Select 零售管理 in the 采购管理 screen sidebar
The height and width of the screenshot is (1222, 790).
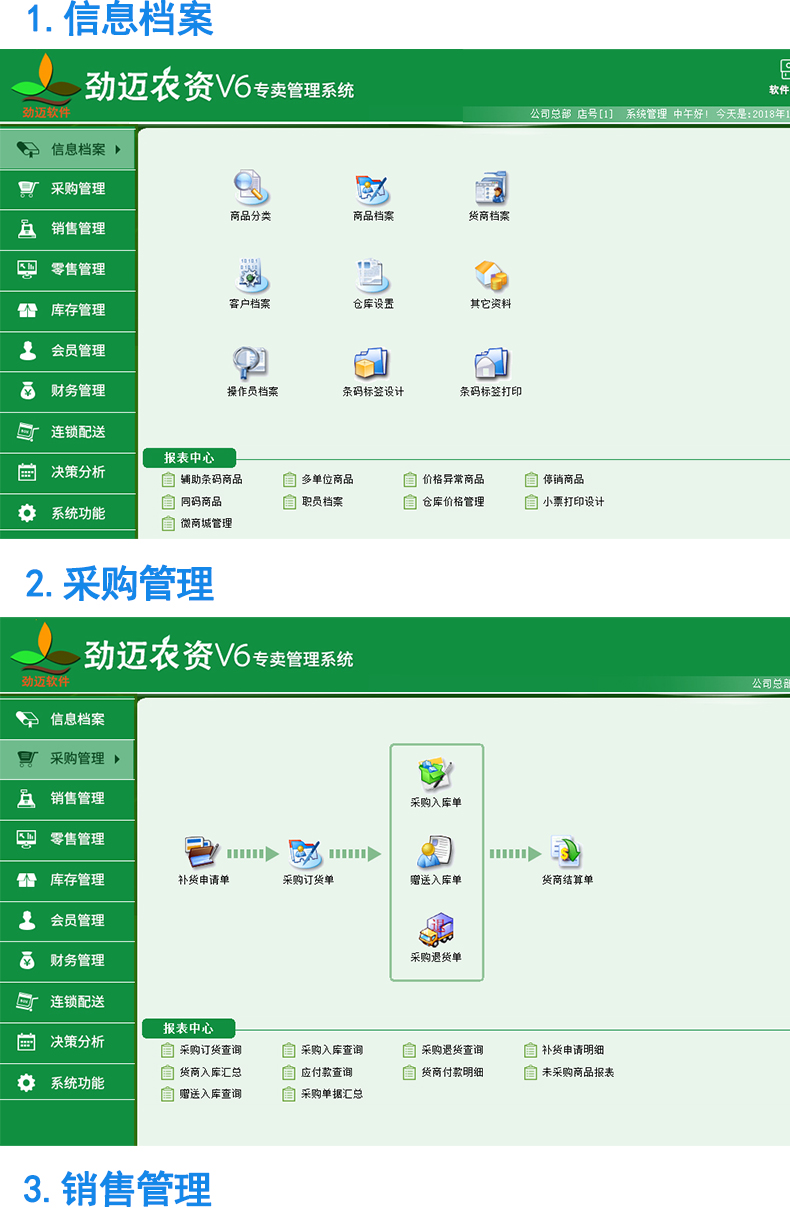[x=68, y=839]
